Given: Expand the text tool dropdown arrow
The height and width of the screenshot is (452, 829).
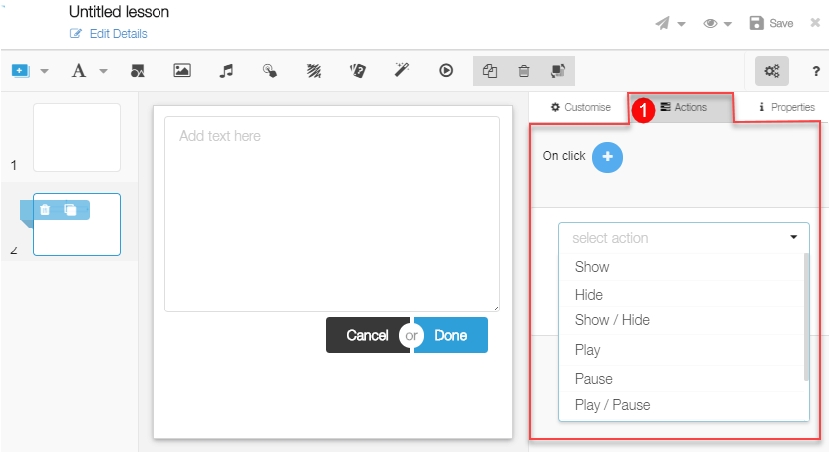Looking at the screenshot, I should [103, 72].
